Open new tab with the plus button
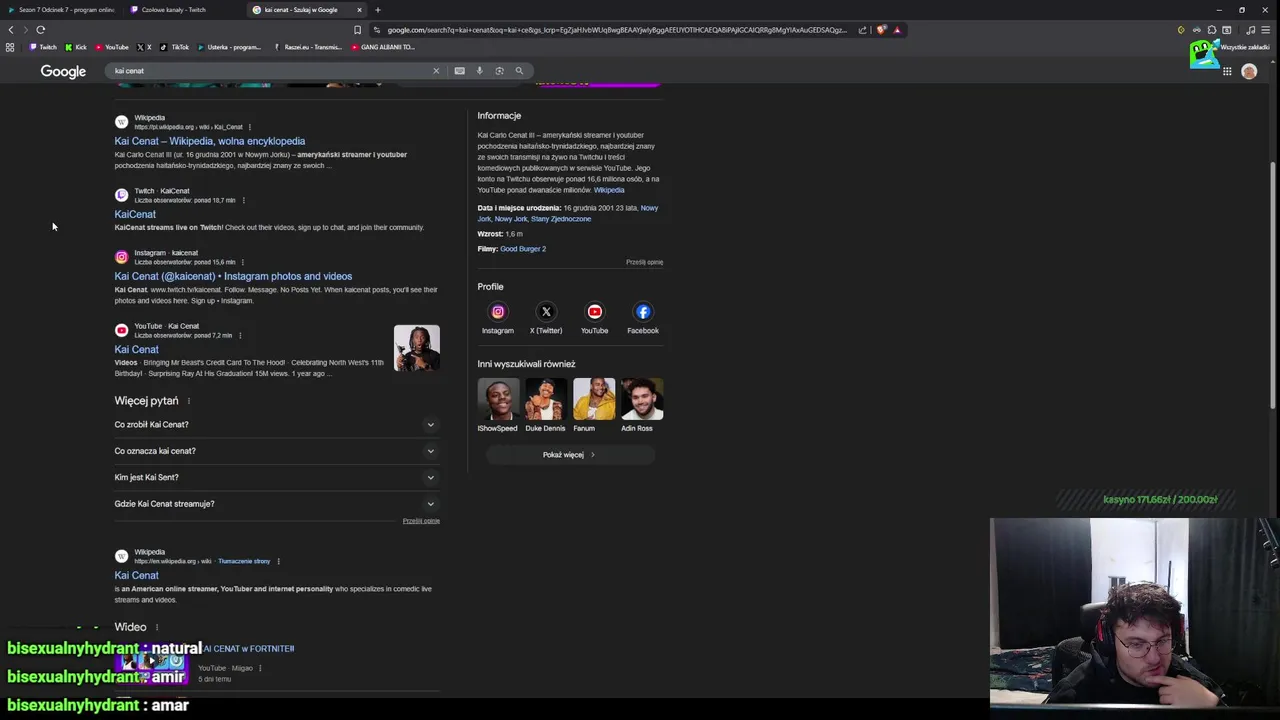 [x=377, y=10]
